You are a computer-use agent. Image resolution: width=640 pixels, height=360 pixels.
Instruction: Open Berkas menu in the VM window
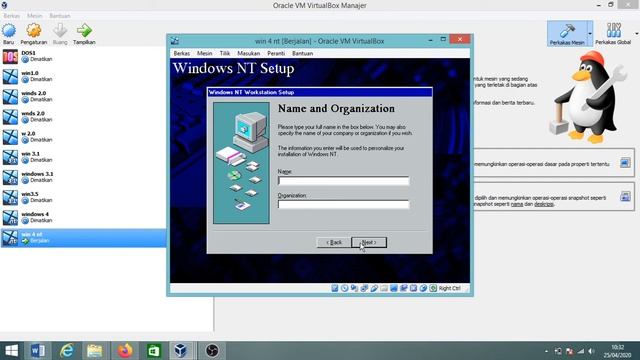(x=182, y=53)
